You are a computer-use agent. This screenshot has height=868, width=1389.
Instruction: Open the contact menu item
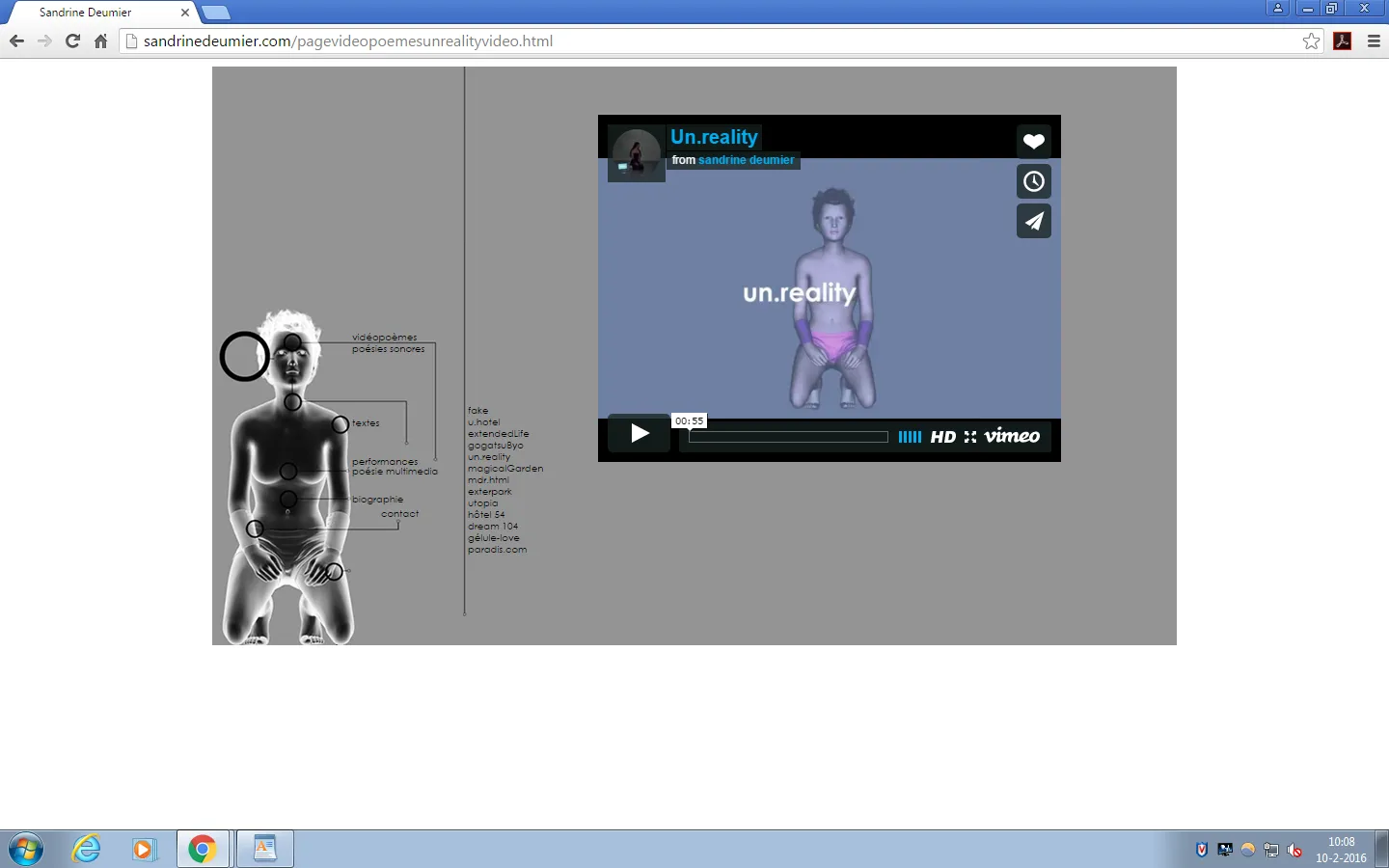point(399,514)
